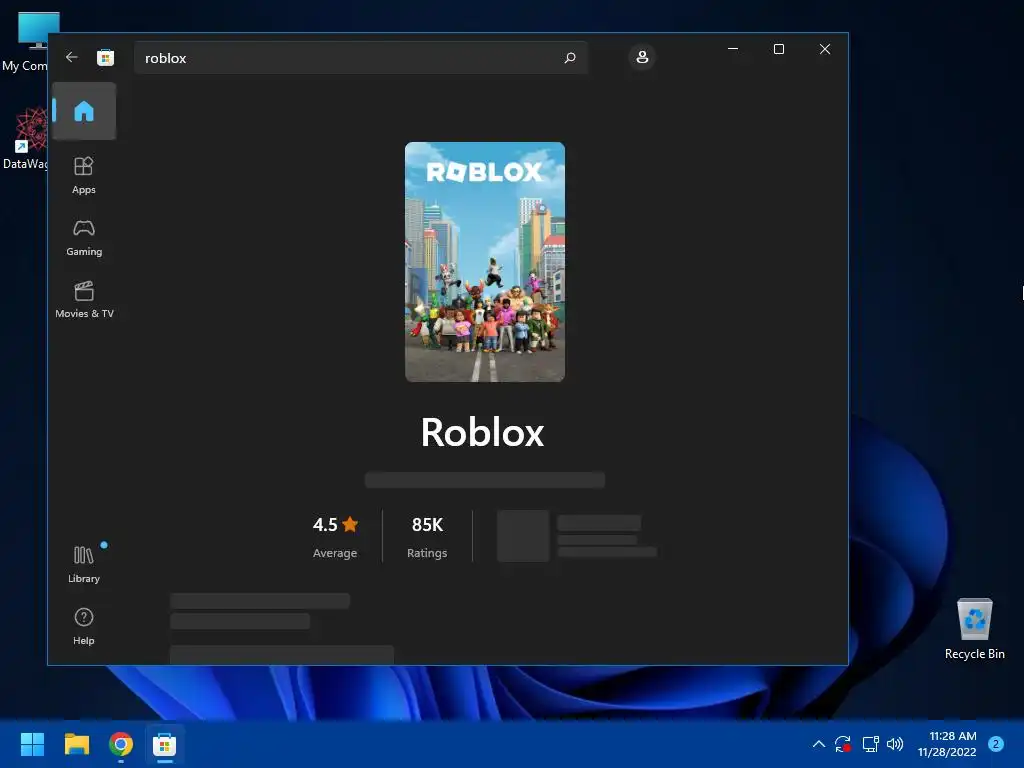1024x768 pixels.
Task: Open File Explorer from the taskbar
Action: point(76,744)
